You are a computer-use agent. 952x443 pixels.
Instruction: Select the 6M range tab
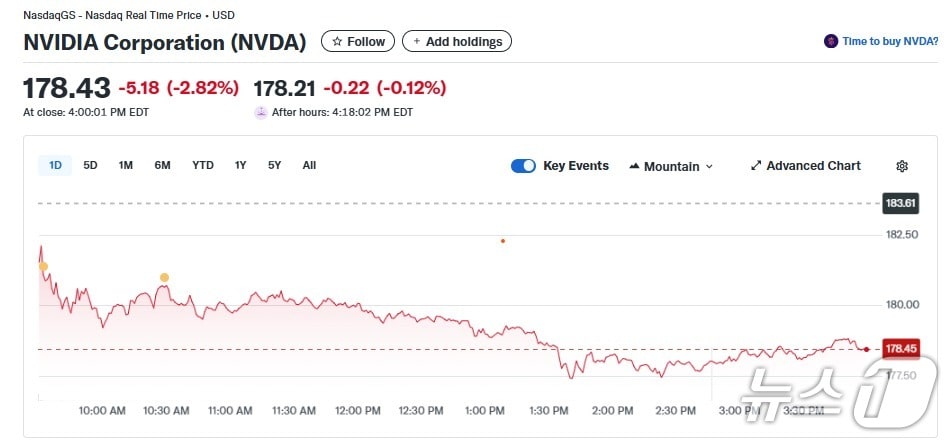(x=162, y=165)
